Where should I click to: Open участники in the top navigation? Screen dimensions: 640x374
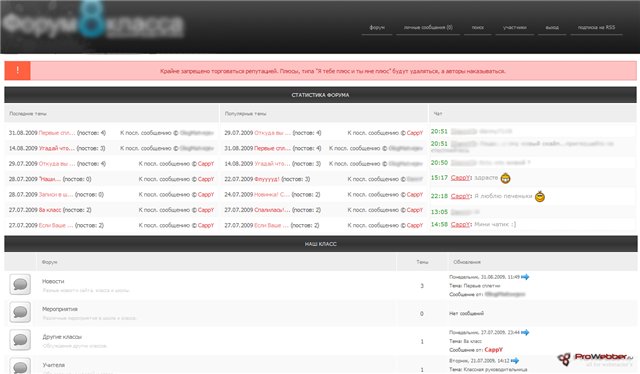[x=515, y=27]
